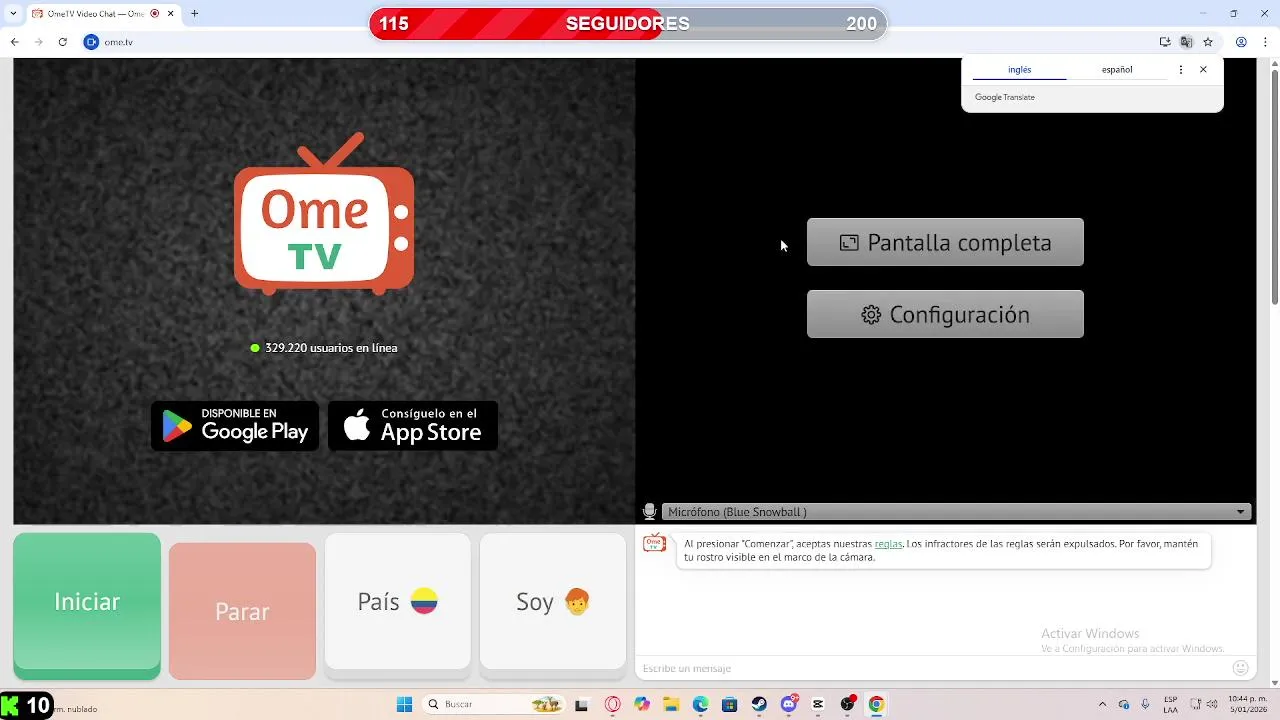The height and width of the screenshot is (720, 1280).
Task: Open the tab search dropdown arrow
Action: pos(13,14)
